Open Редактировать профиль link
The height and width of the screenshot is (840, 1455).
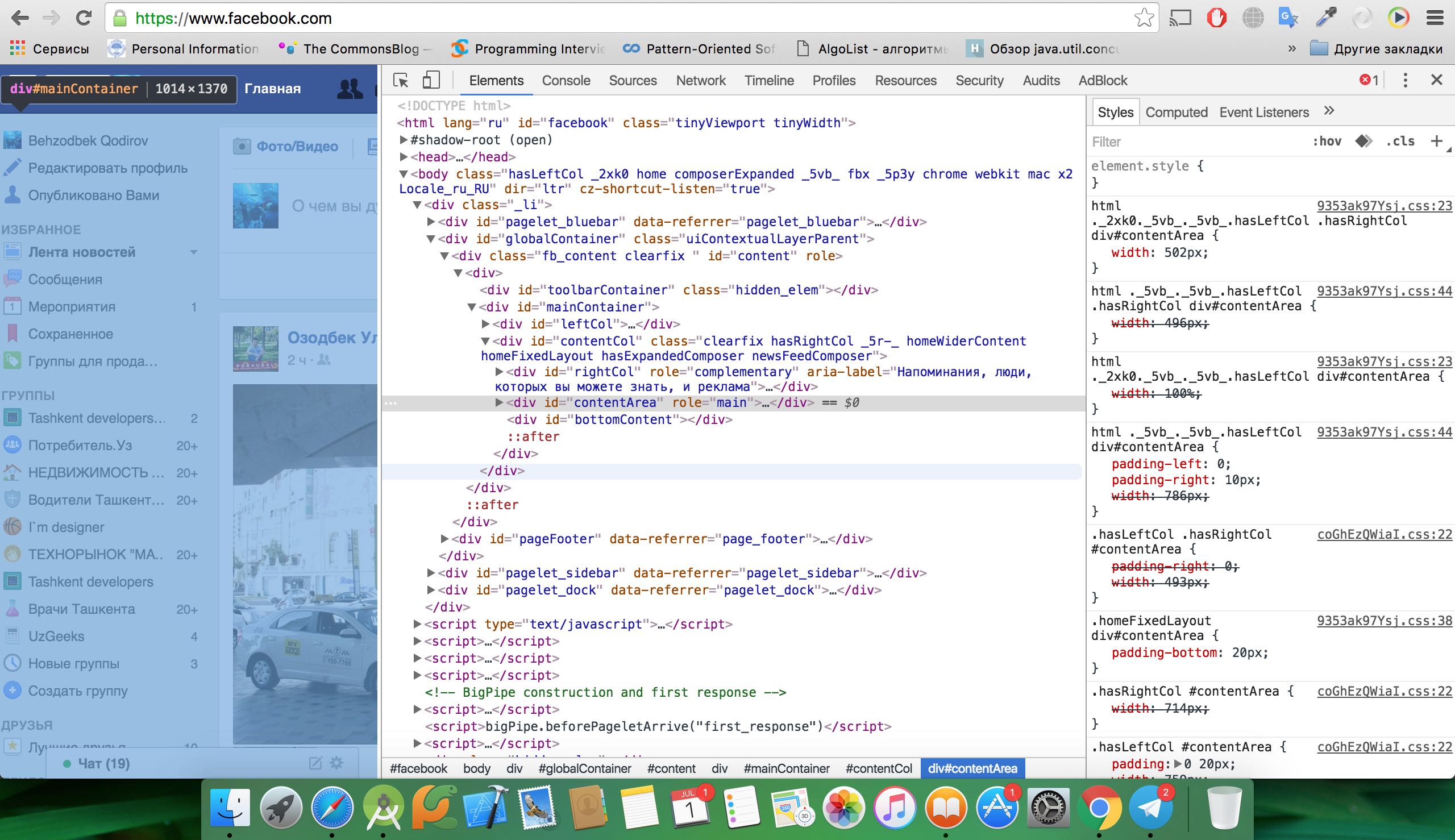108,168
